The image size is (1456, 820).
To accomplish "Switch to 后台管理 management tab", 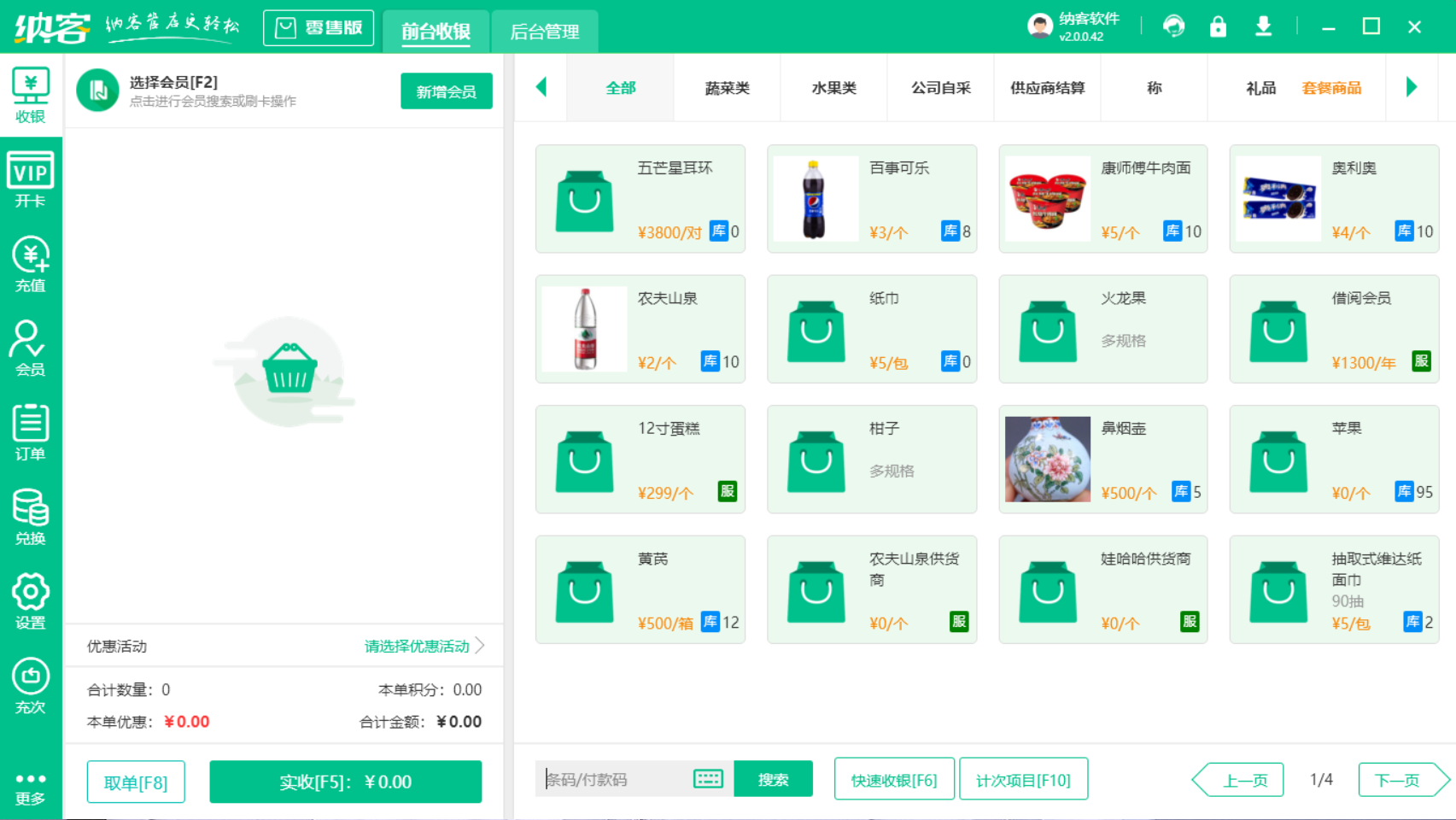I will (544, 32).
